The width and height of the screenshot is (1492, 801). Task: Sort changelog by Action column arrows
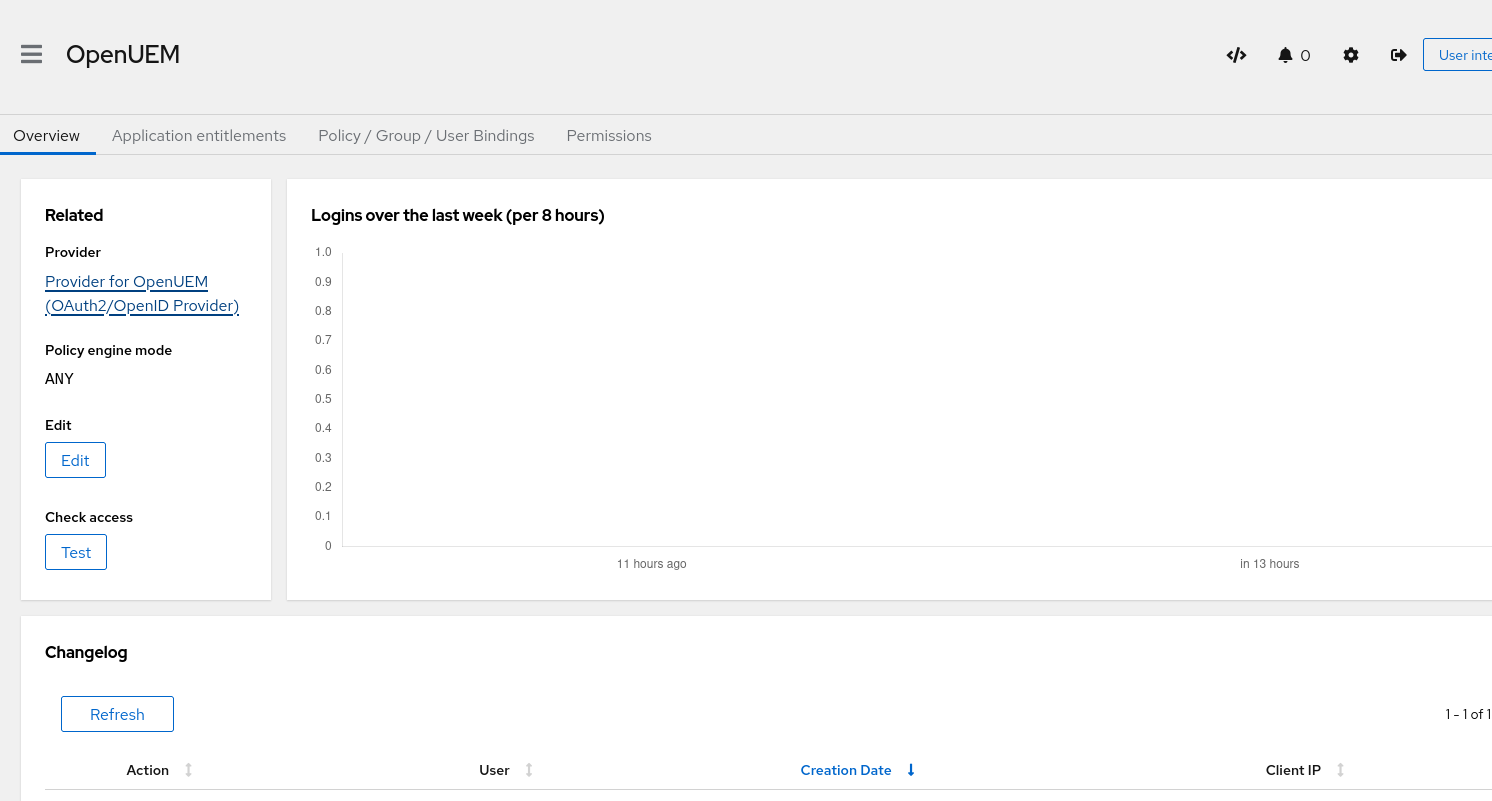click(188, 770)
